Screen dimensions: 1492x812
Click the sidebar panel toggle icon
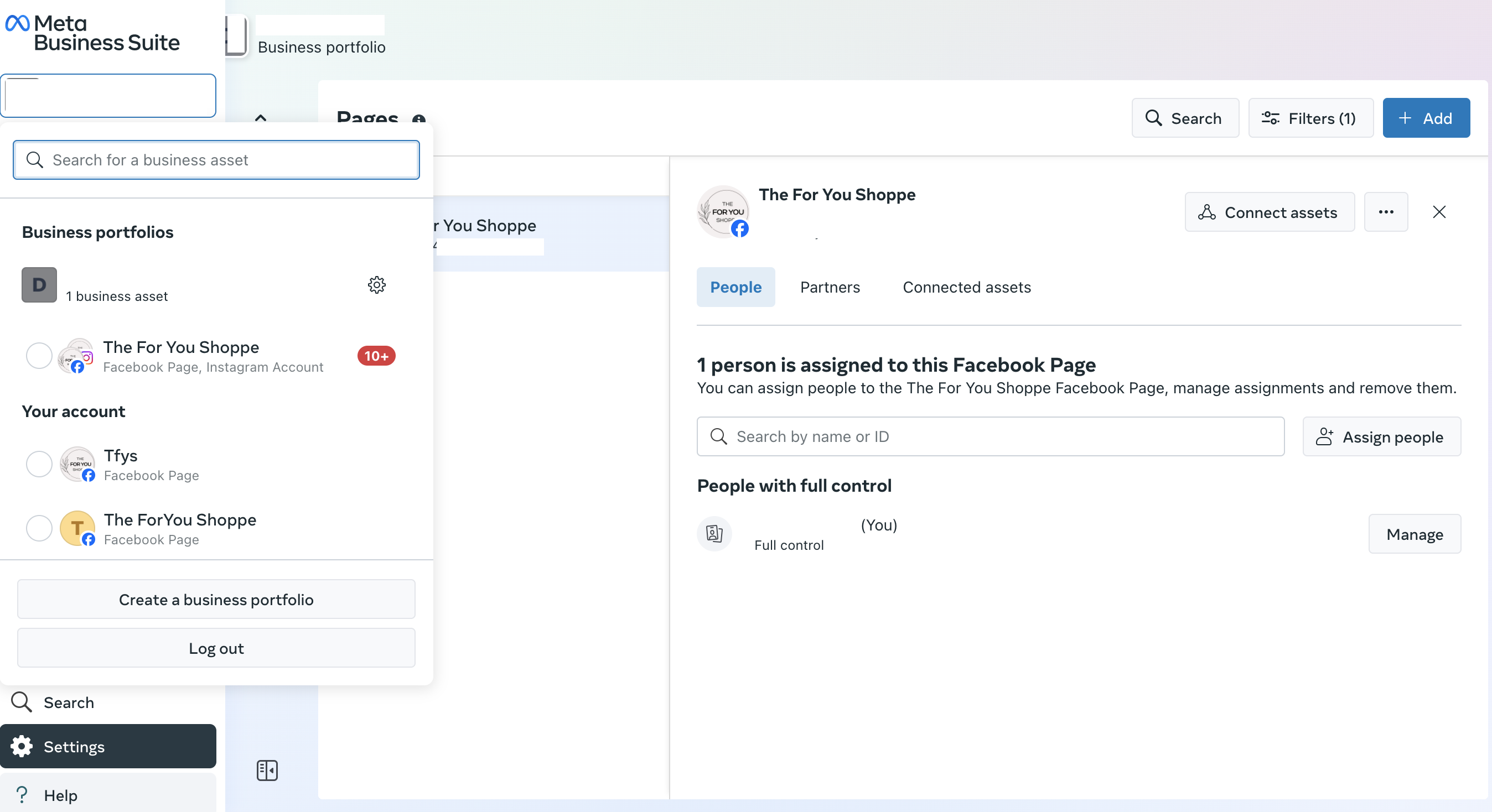pos(267,771)
